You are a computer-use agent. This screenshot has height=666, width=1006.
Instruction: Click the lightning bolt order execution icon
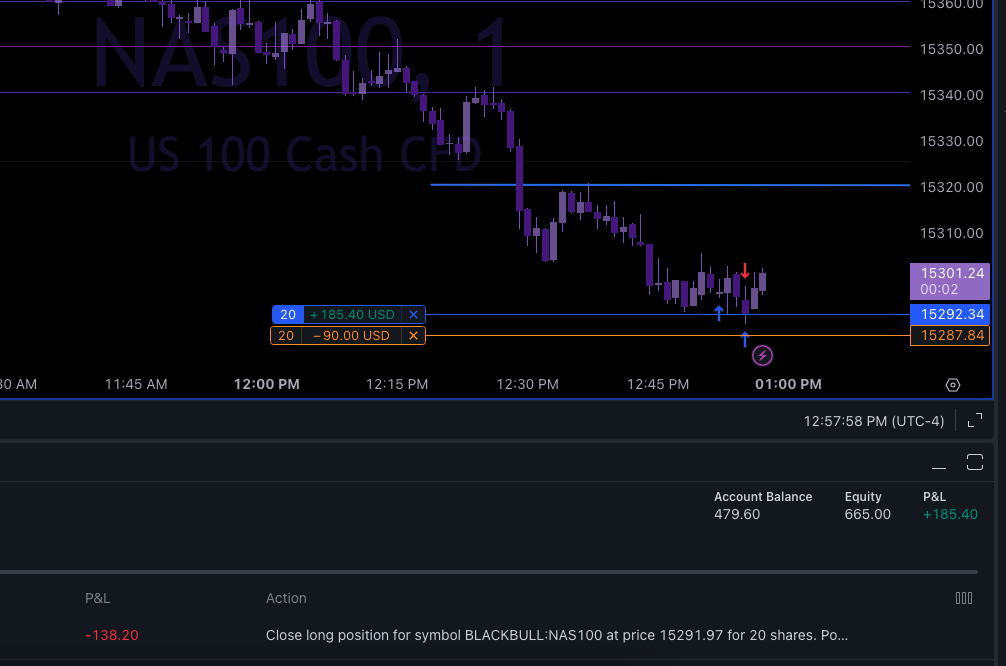point(762,355)
